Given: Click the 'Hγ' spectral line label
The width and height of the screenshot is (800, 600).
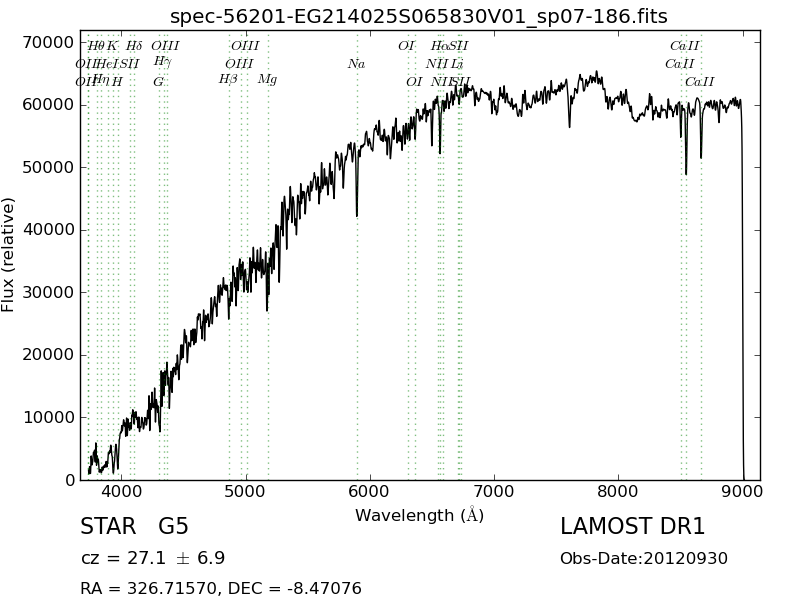Looking at the screenshot, I should [162, 62].
